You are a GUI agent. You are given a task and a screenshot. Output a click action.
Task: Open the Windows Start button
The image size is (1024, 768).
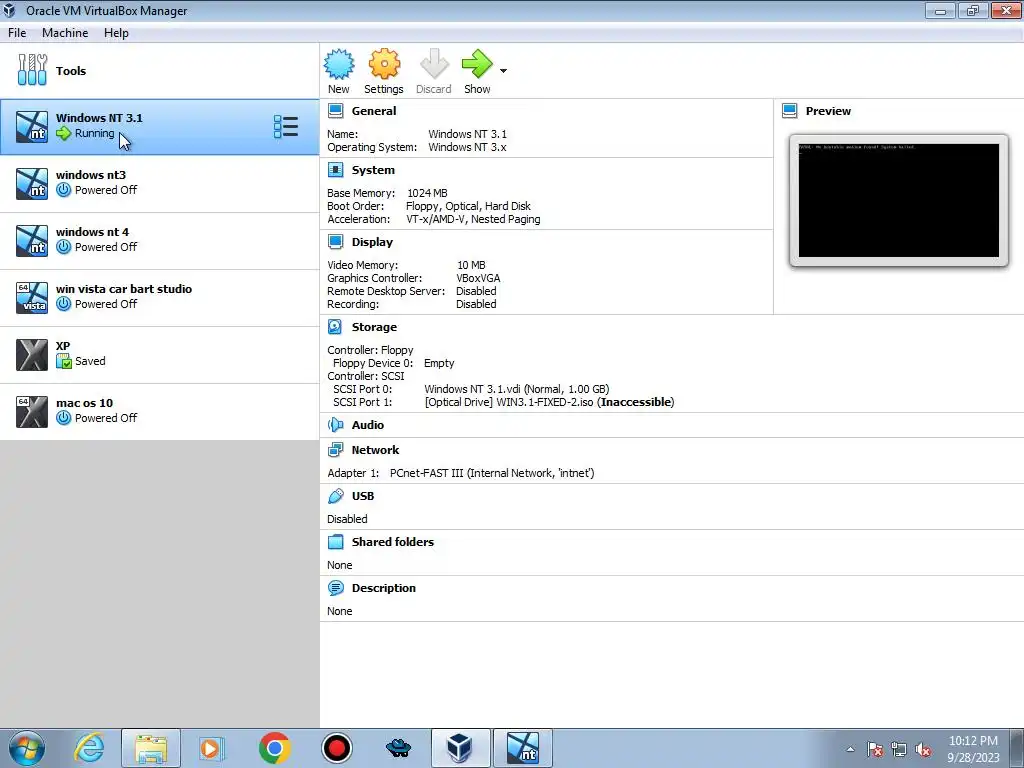coord(27,748)
